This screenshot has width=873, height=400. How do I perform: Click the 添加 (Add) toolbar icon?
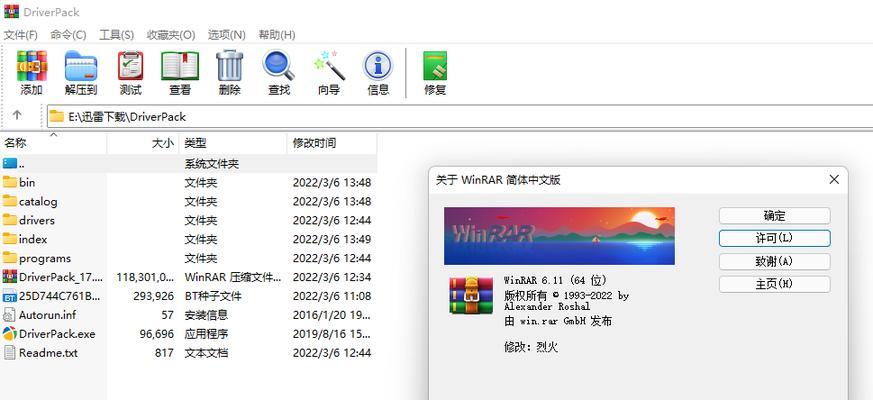tap(32, 66)
